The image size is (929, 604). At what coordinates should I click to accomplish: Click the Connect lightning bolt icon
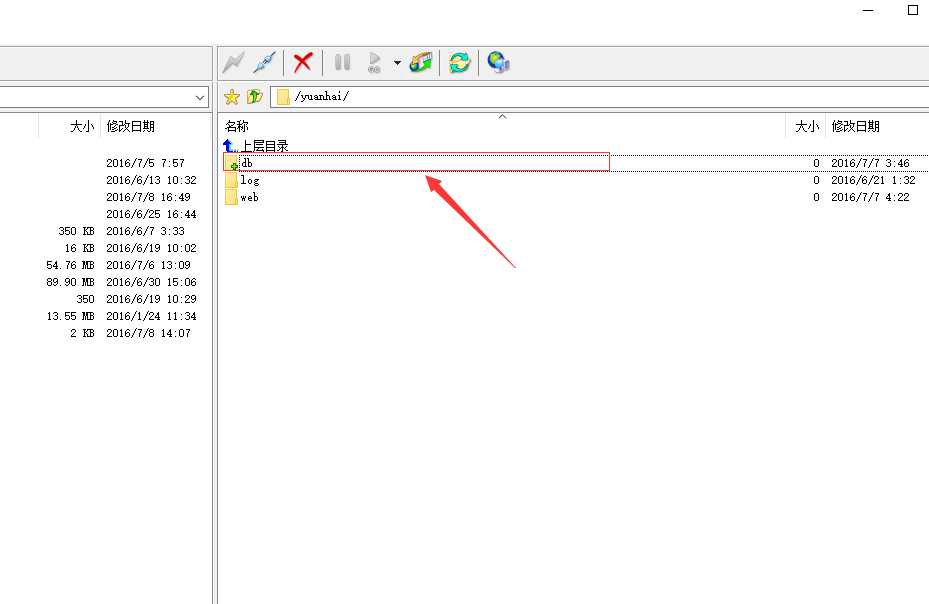coord(233,62)
